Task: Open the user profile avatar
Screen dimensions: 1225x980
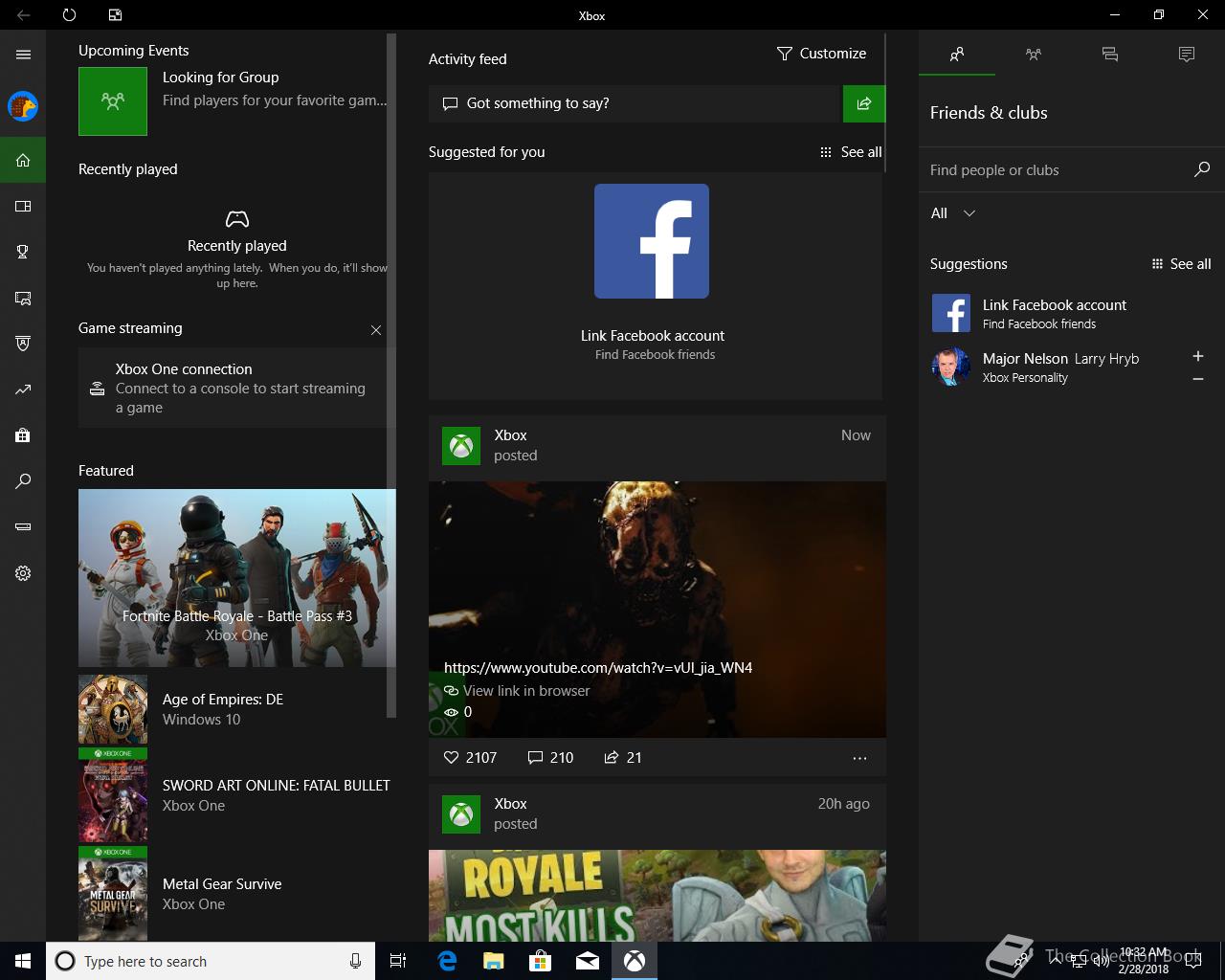Action: tap(23, 106)
